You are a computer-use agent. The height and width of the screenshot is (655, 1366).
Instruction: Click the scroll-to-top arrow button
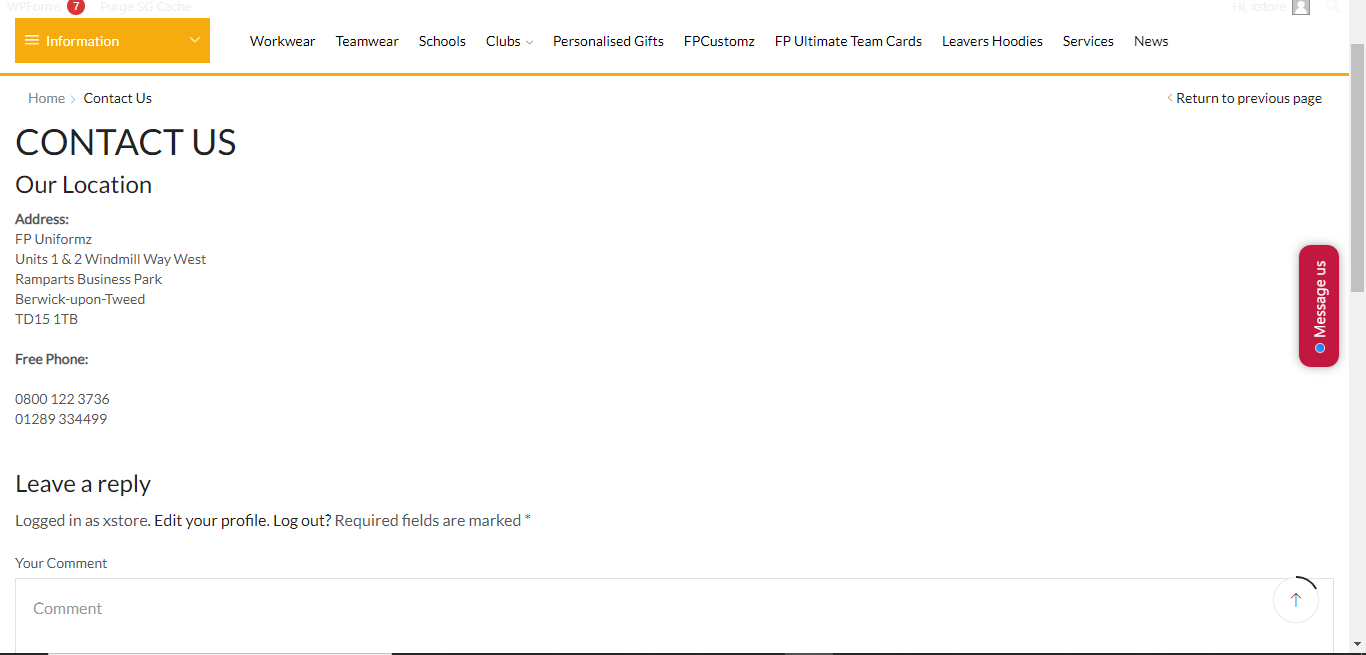pos(1296,600)
